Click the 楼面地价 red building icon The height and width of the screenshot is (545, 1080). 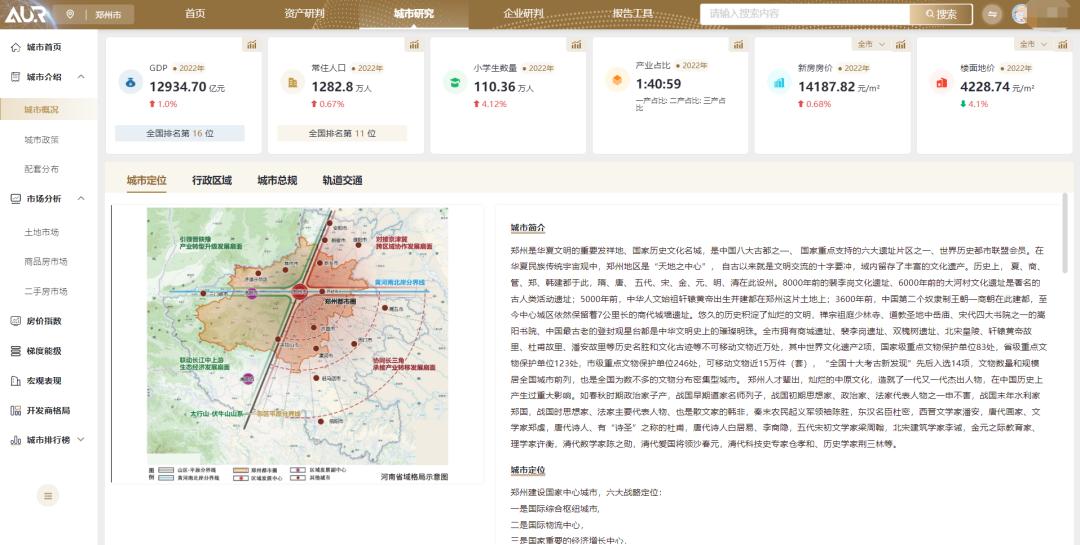pyautogui.click(x=942, y=82)
